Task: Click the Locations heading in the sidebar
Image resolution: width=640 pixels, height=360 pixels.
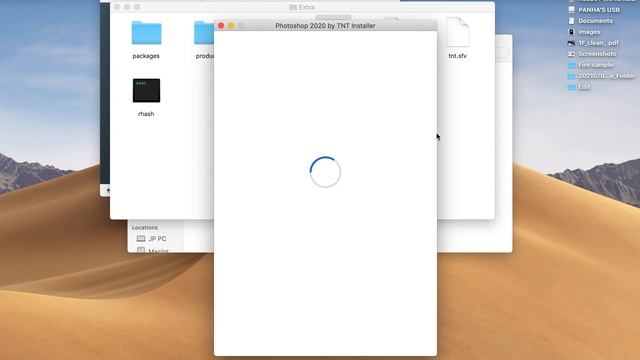Action: click(x=145, y=227)
